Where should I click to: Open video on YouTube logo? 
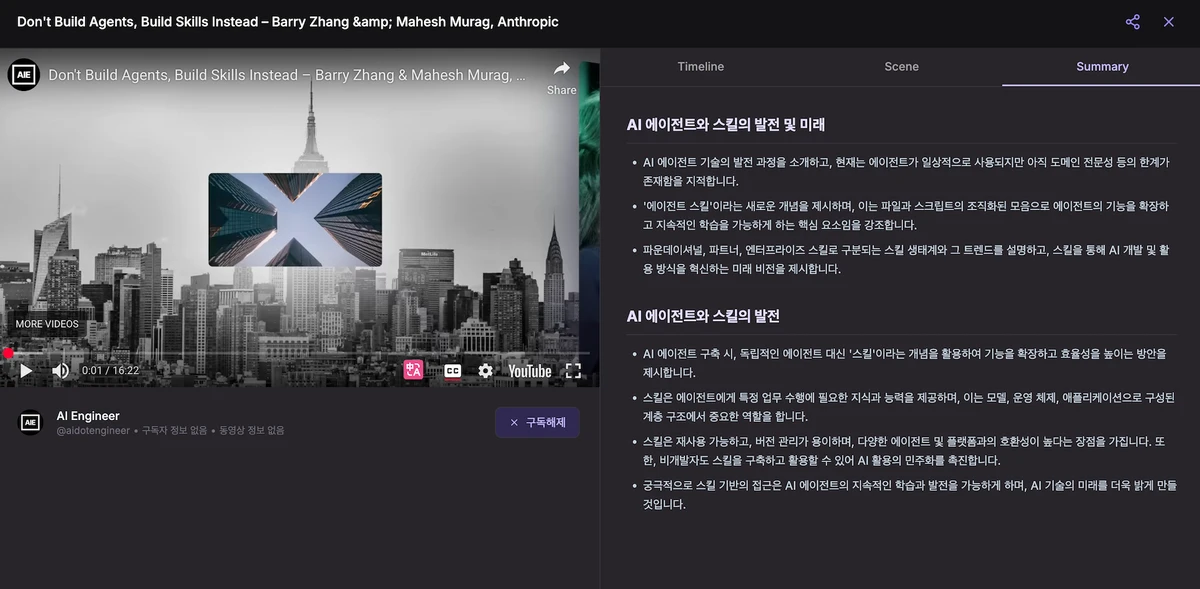(530, 371)
